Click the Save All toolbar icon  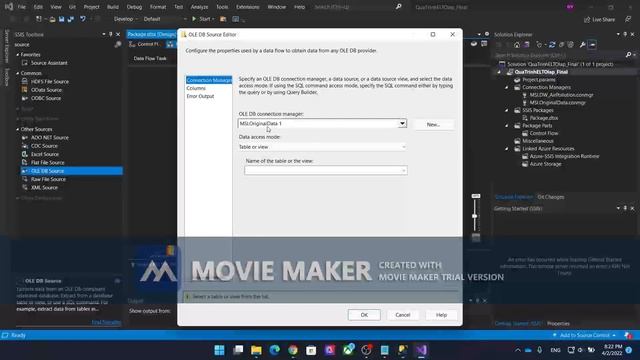71,19
